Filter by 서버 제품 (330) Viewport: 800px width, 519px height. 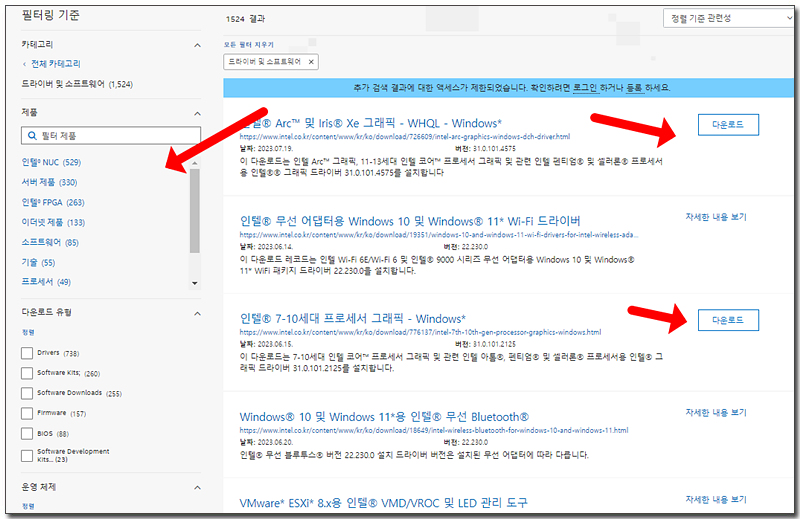49,182
